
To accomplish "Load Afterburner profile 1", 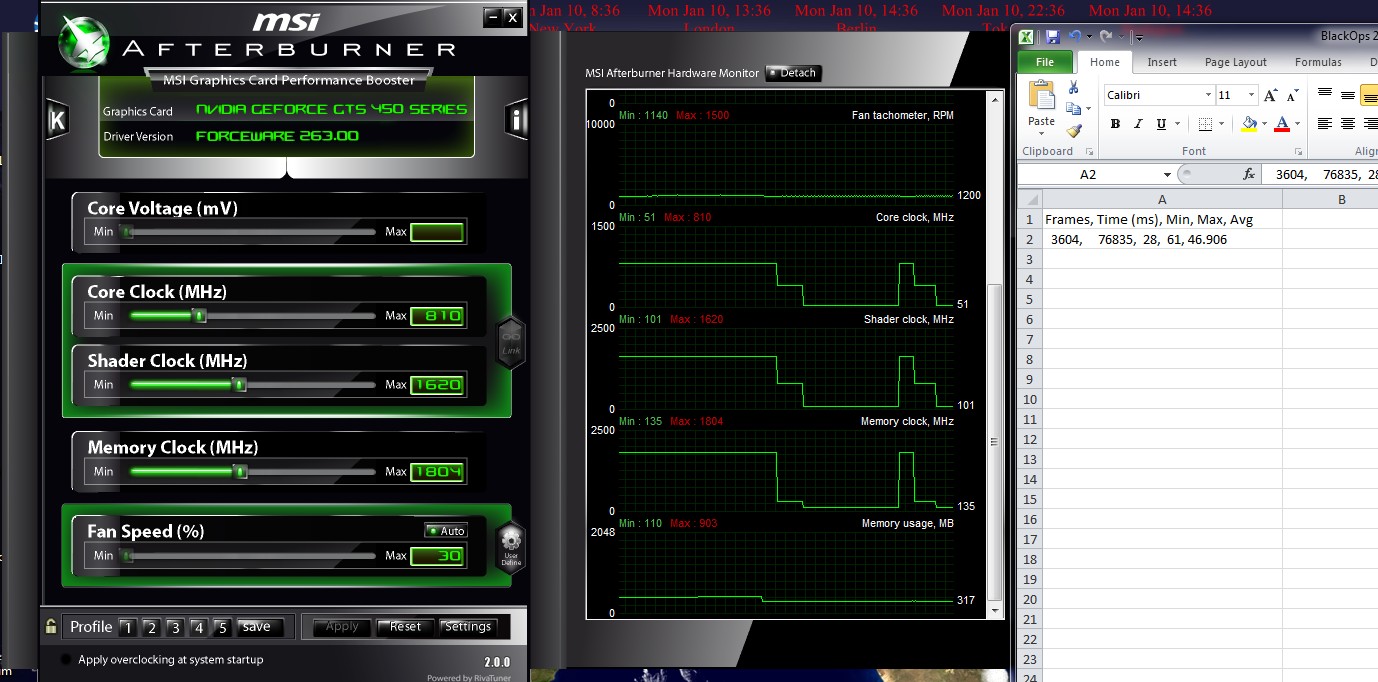I will (x=127, y=628).
